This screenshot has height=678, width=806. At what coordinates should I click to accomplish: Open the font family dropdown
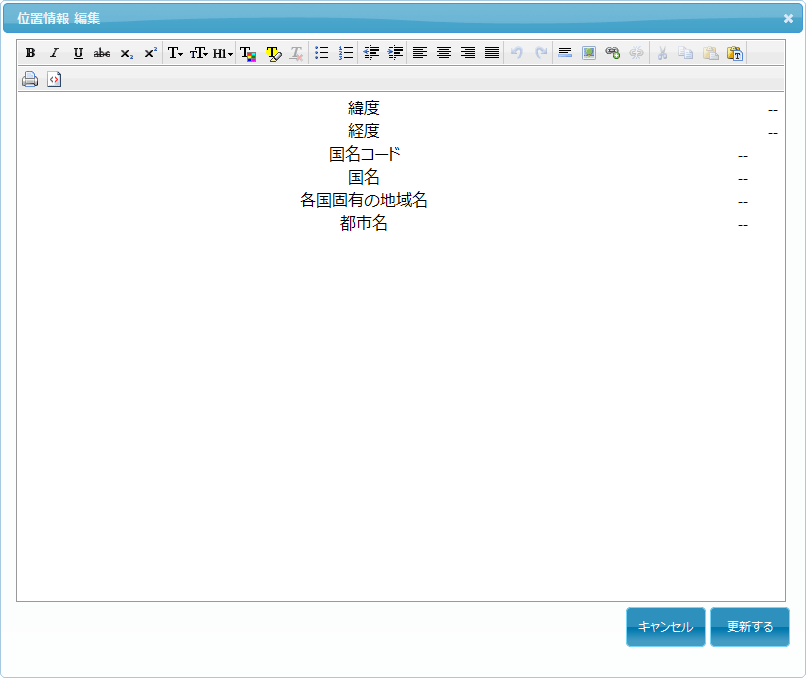tap(175, 53)
